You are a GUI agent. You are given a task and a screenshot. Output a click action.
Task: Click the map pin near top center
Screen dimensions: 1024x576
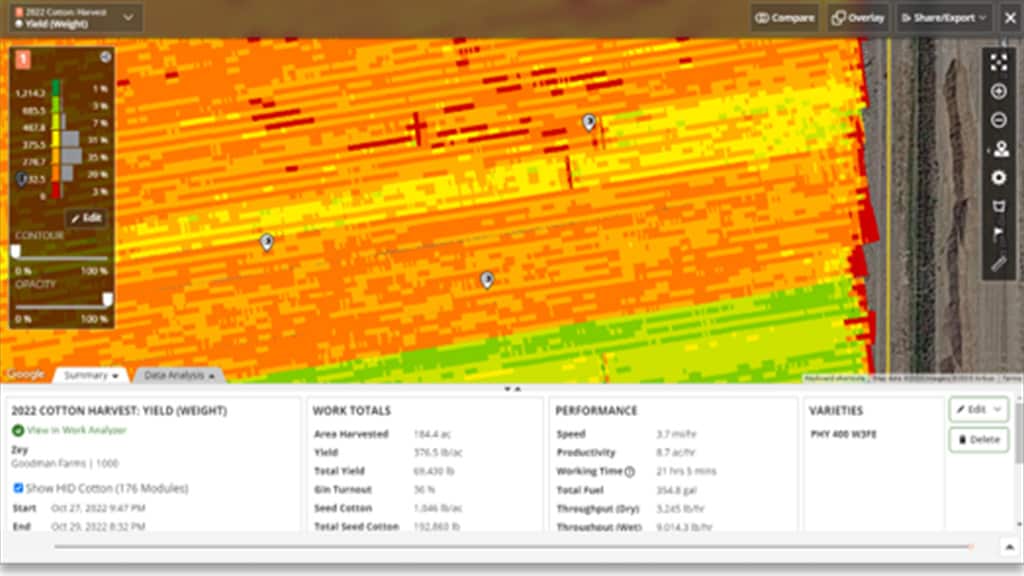pos(589,121)
